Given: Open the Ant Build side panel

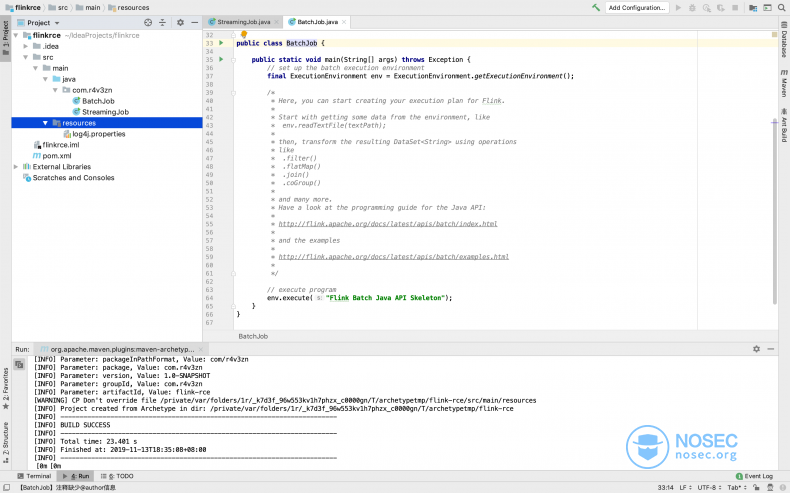Looking at the screenshot, I should pyautogui.click(x=784, y=125).
